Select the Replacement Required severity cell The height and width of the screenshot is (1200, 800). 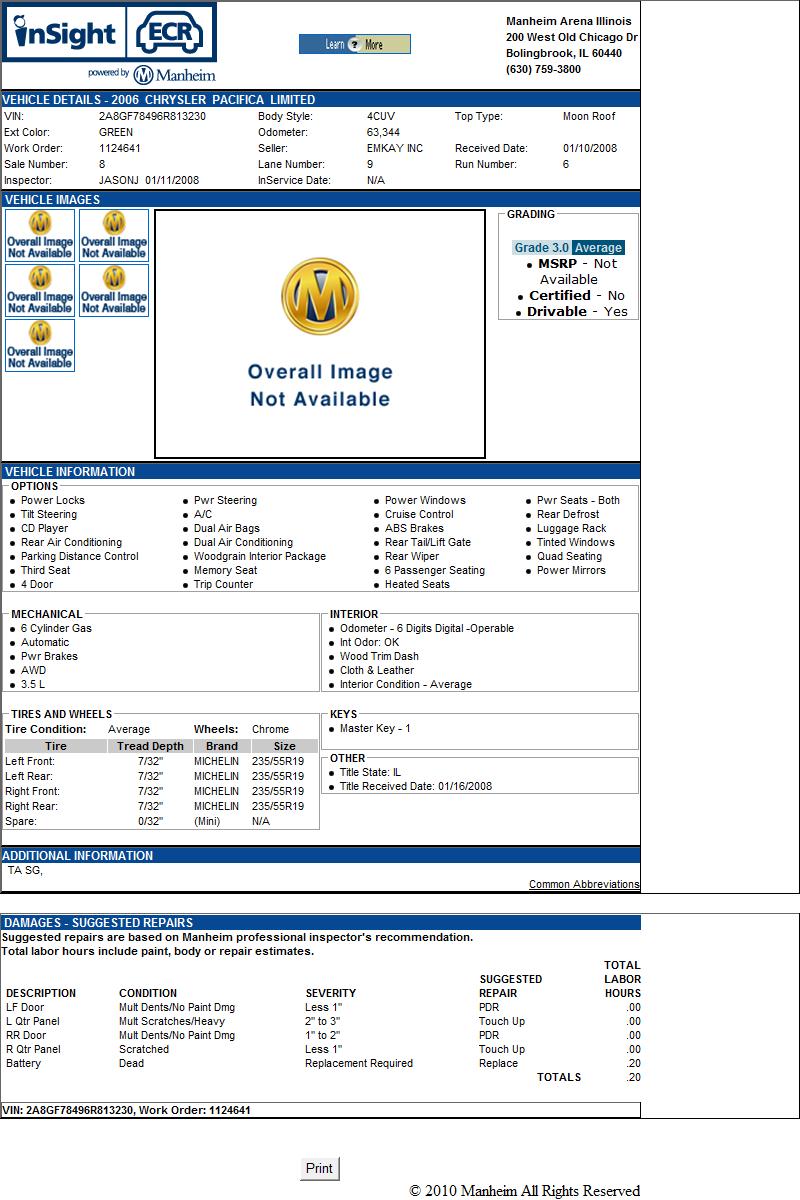(x=359, y=1063)
